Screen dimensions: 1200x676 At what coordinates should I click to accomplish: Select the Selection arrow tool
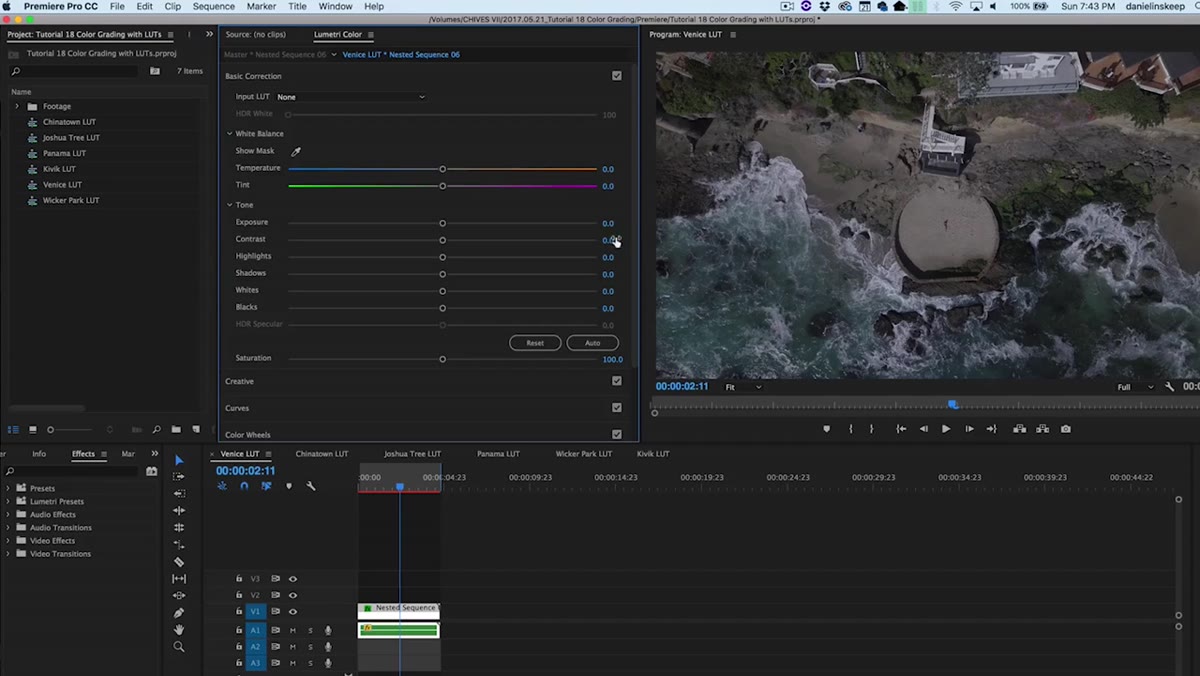[179, 460]
